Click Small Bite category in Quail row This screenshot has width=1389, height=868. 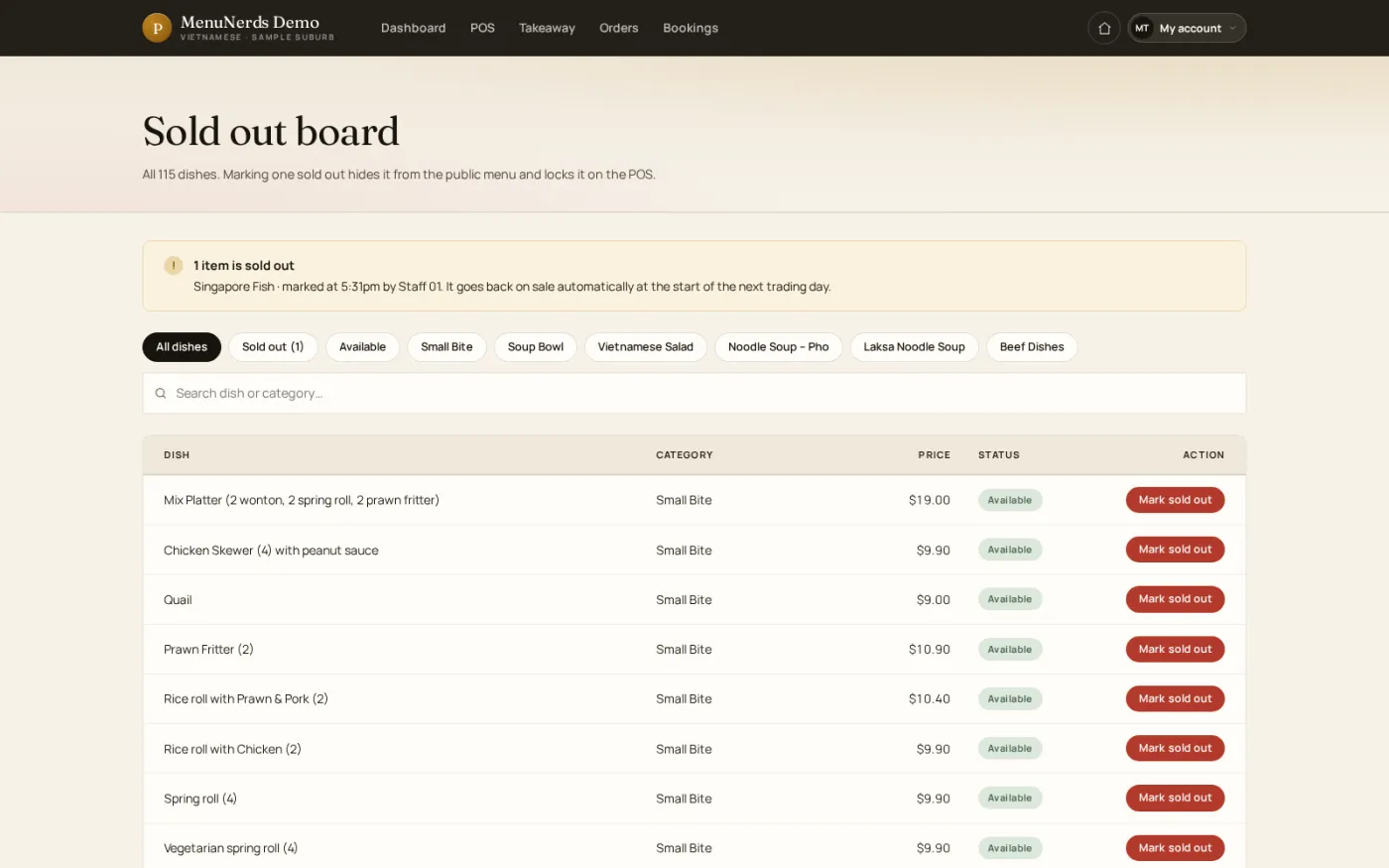tap(684, 600)
